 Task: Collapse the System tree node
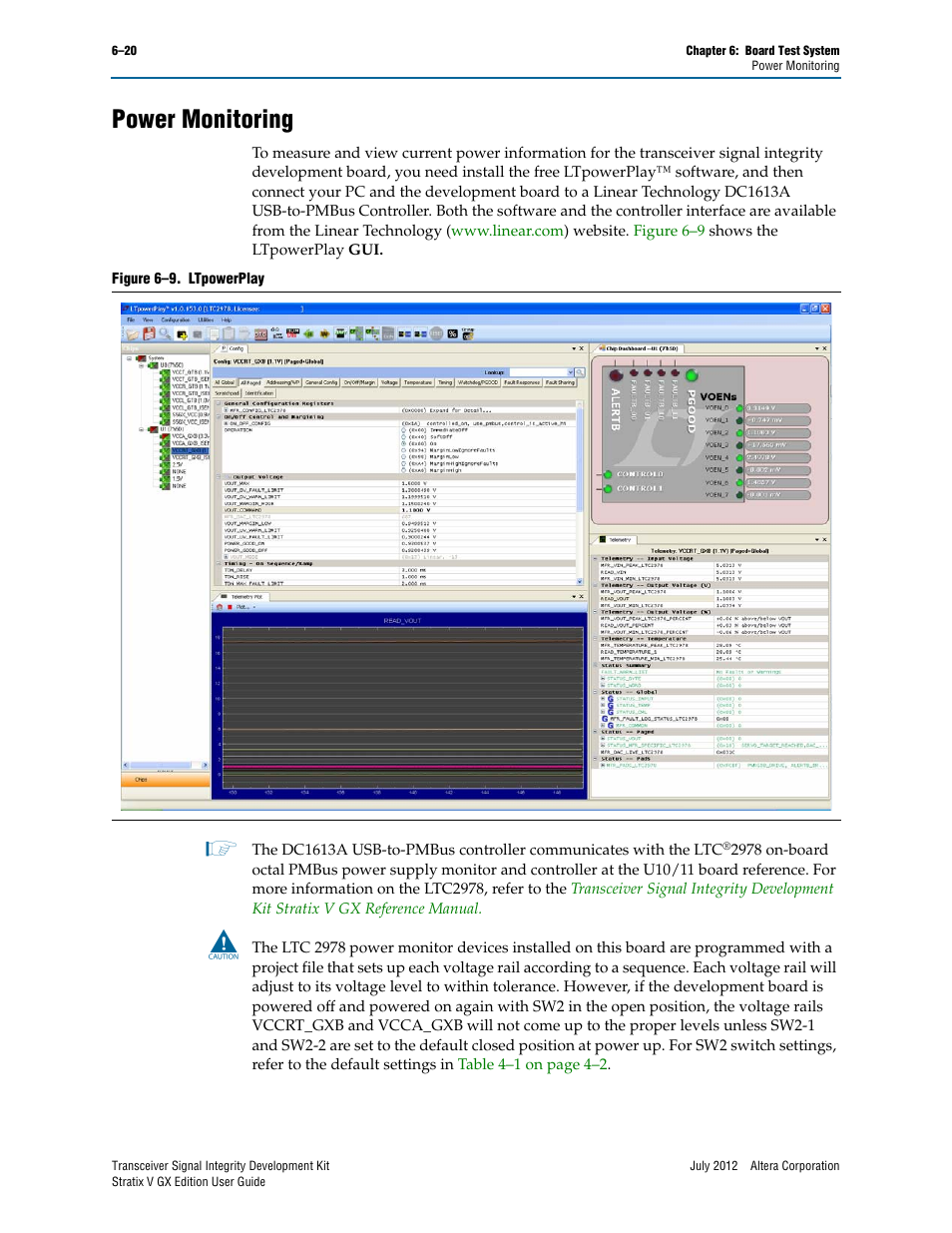pos(129,357)
